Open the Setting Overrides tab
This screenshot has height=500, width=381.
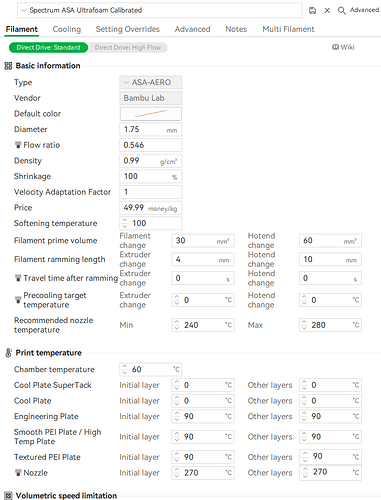point(128,29)
